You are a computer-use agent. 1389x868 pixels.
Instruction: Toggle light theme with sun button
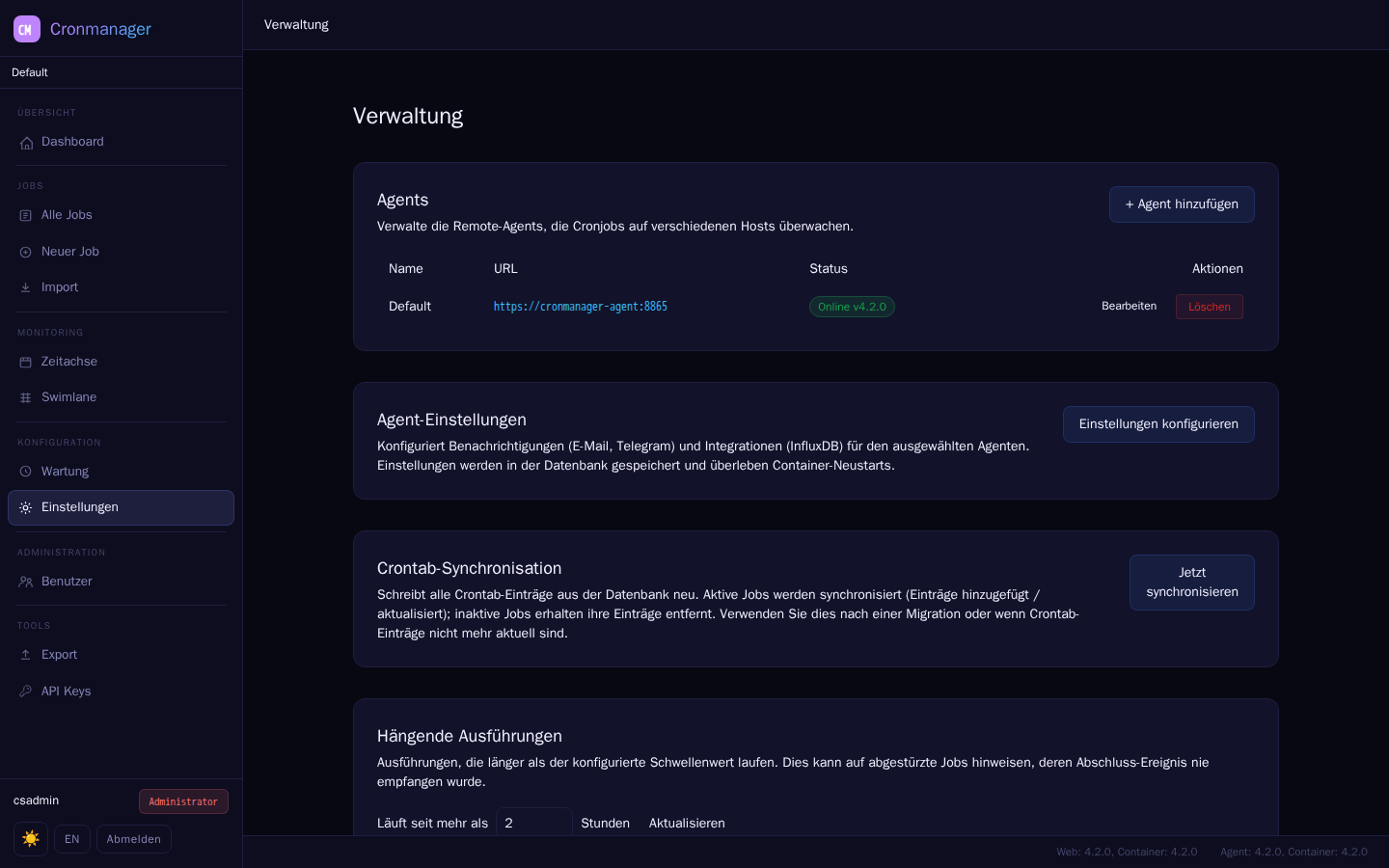31,839
